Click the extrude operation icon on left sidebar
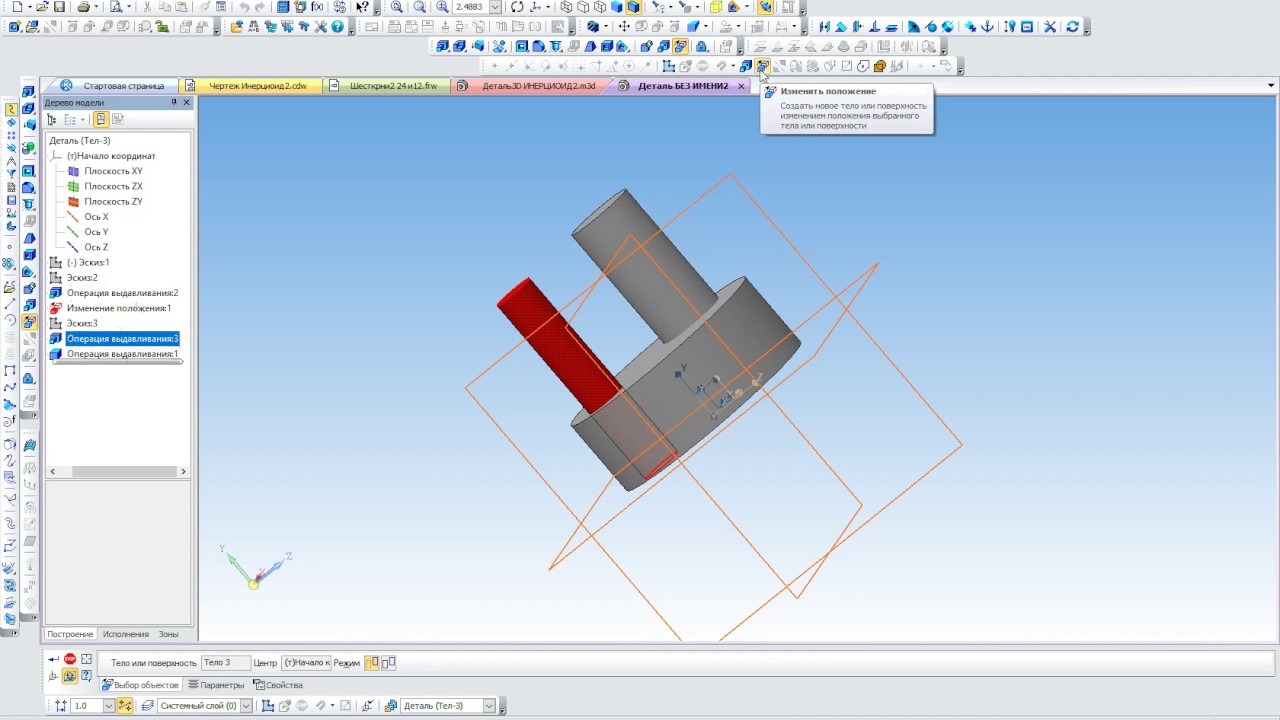The image size is (1280, 720). (x=29, y=91)
